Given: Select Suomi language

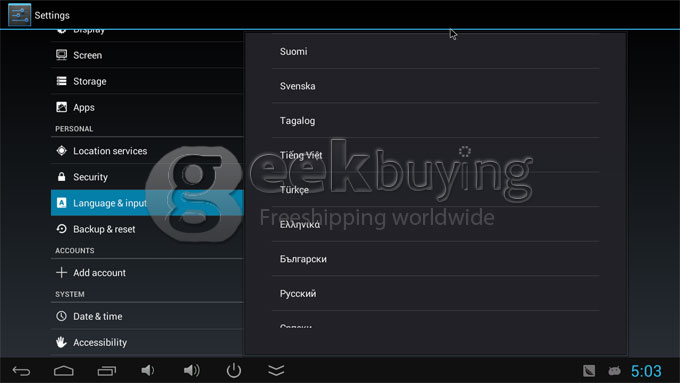Looking at the screenshot, I should pos(436,51).
